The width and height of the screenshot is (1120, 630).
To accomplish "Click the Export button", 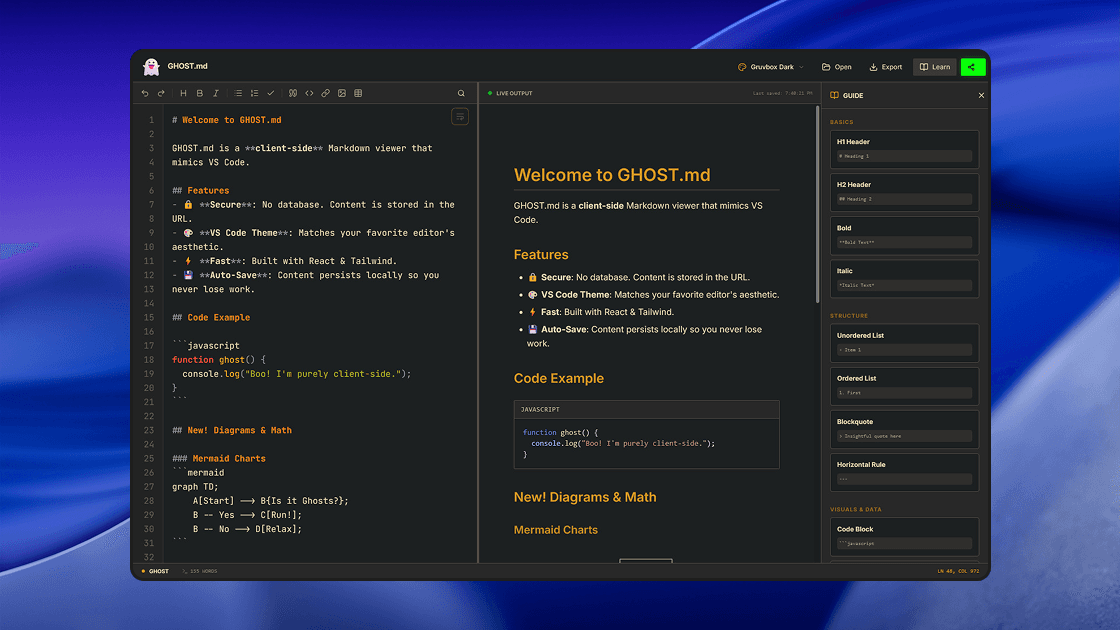I will coord(886,67).
